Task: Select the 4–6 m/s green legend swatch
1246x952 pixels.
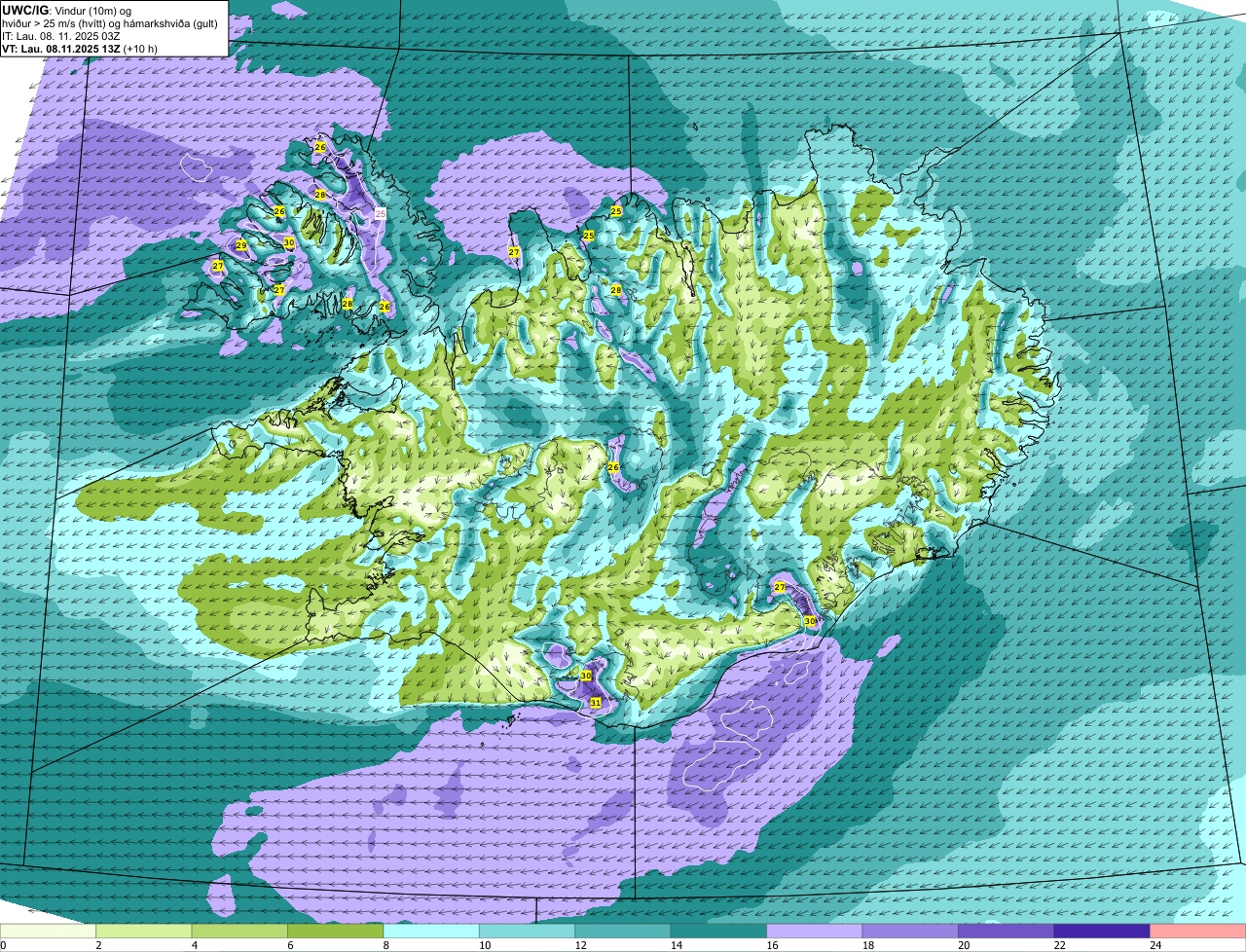Action: click(x=240, y=932)
